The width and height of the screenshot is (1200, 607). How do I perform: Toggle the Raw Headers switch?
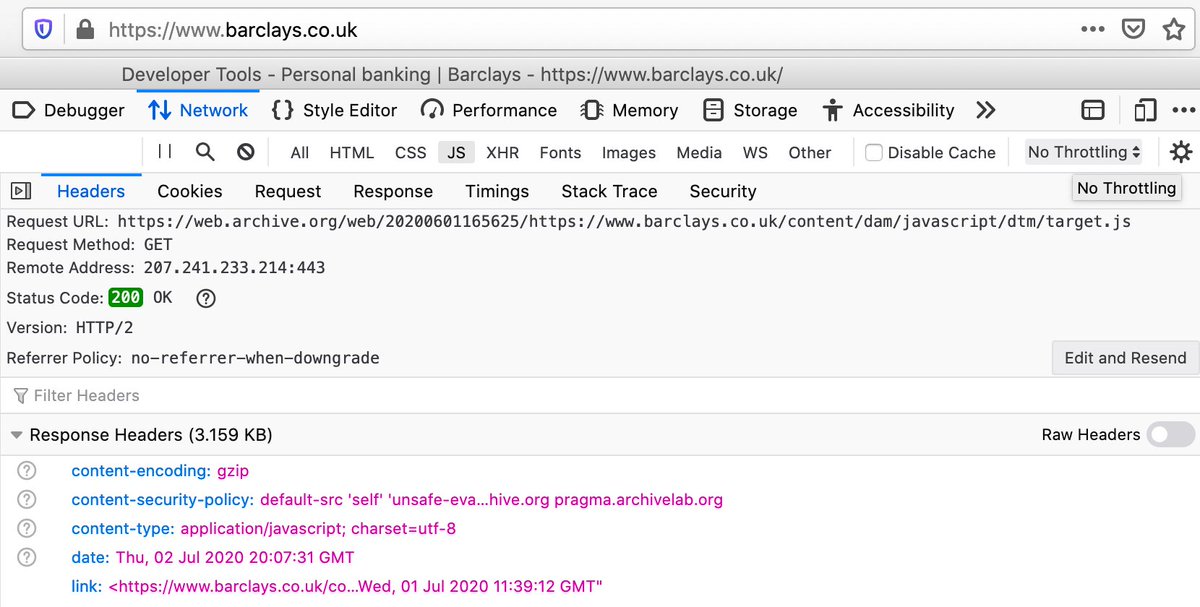[1170, 434]
